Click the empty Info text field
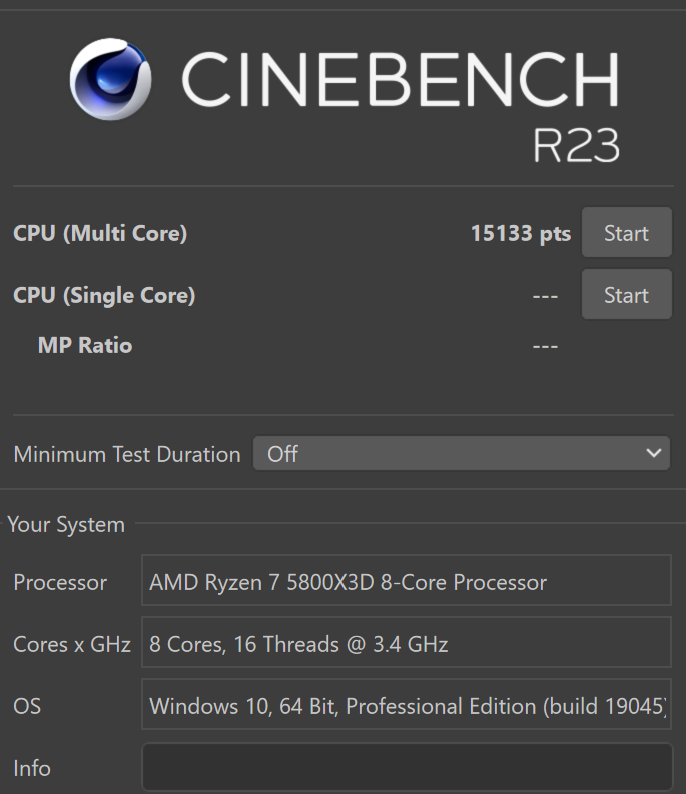 [x=406, y=768]
